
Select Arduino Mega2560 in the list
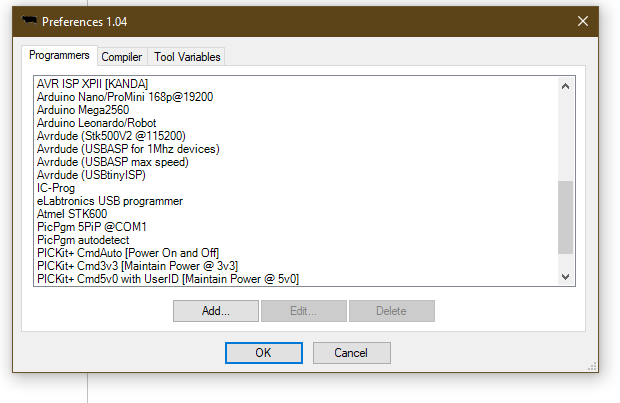(83, 110)
